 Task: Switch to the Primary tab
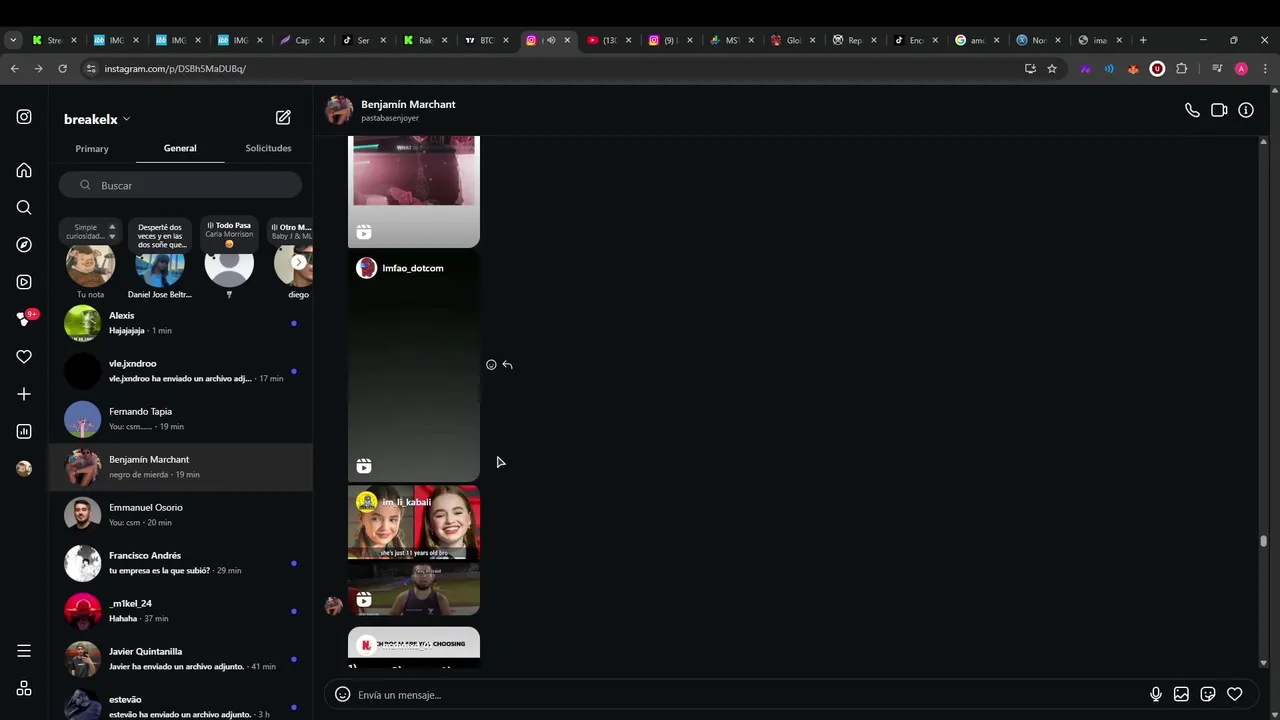92,148
